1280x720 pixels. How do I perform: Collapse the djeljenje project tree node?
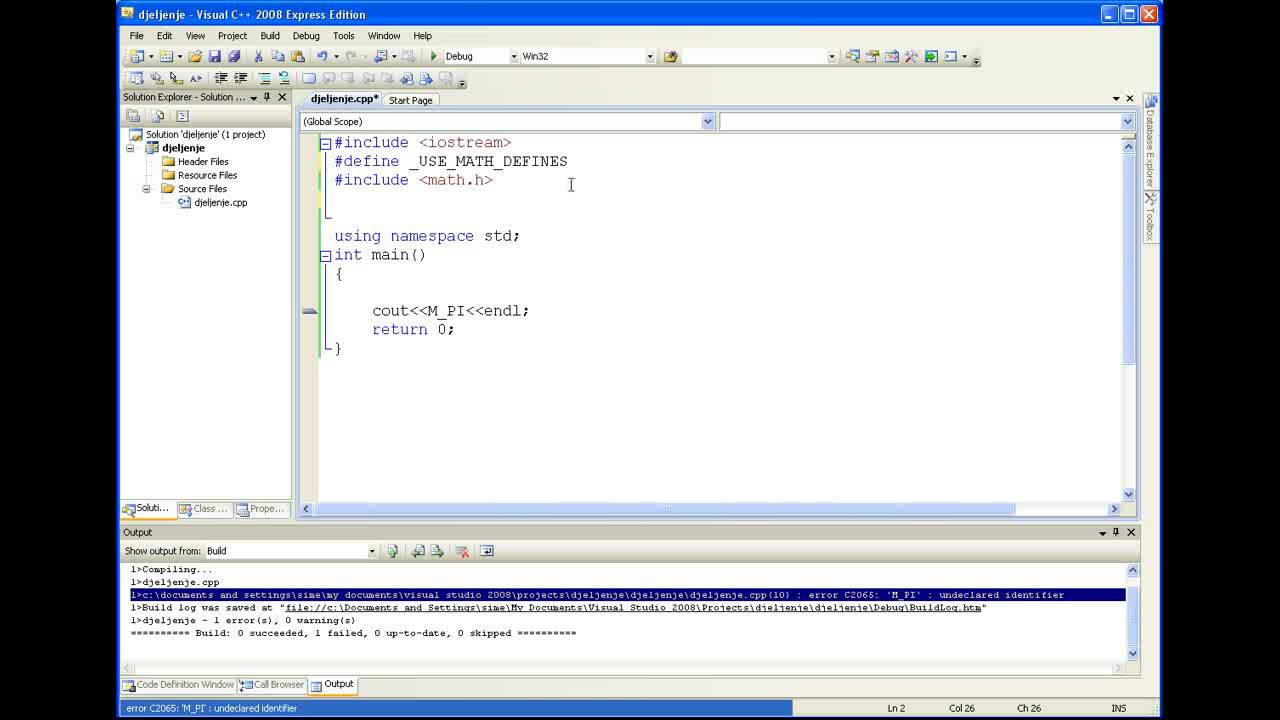click(x=130, y=148)
